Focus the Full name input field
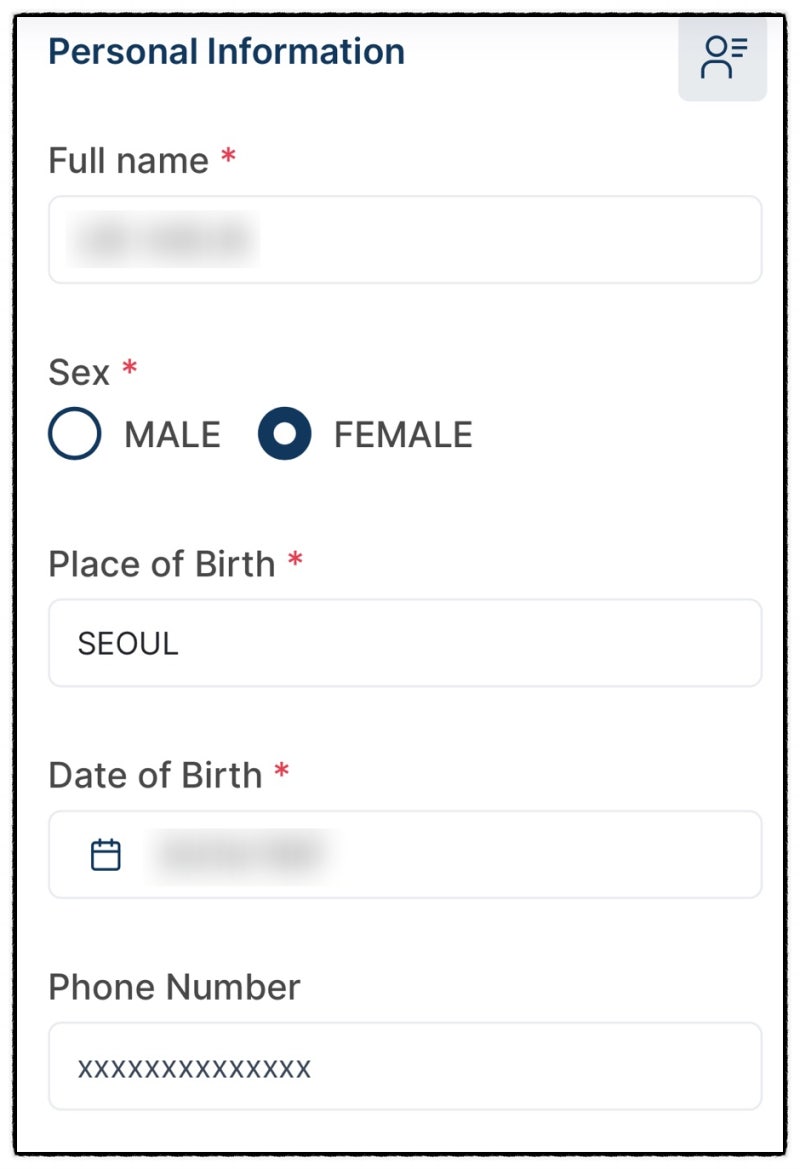This screenshot has width=800, height=1169. [x=405, y=239]
